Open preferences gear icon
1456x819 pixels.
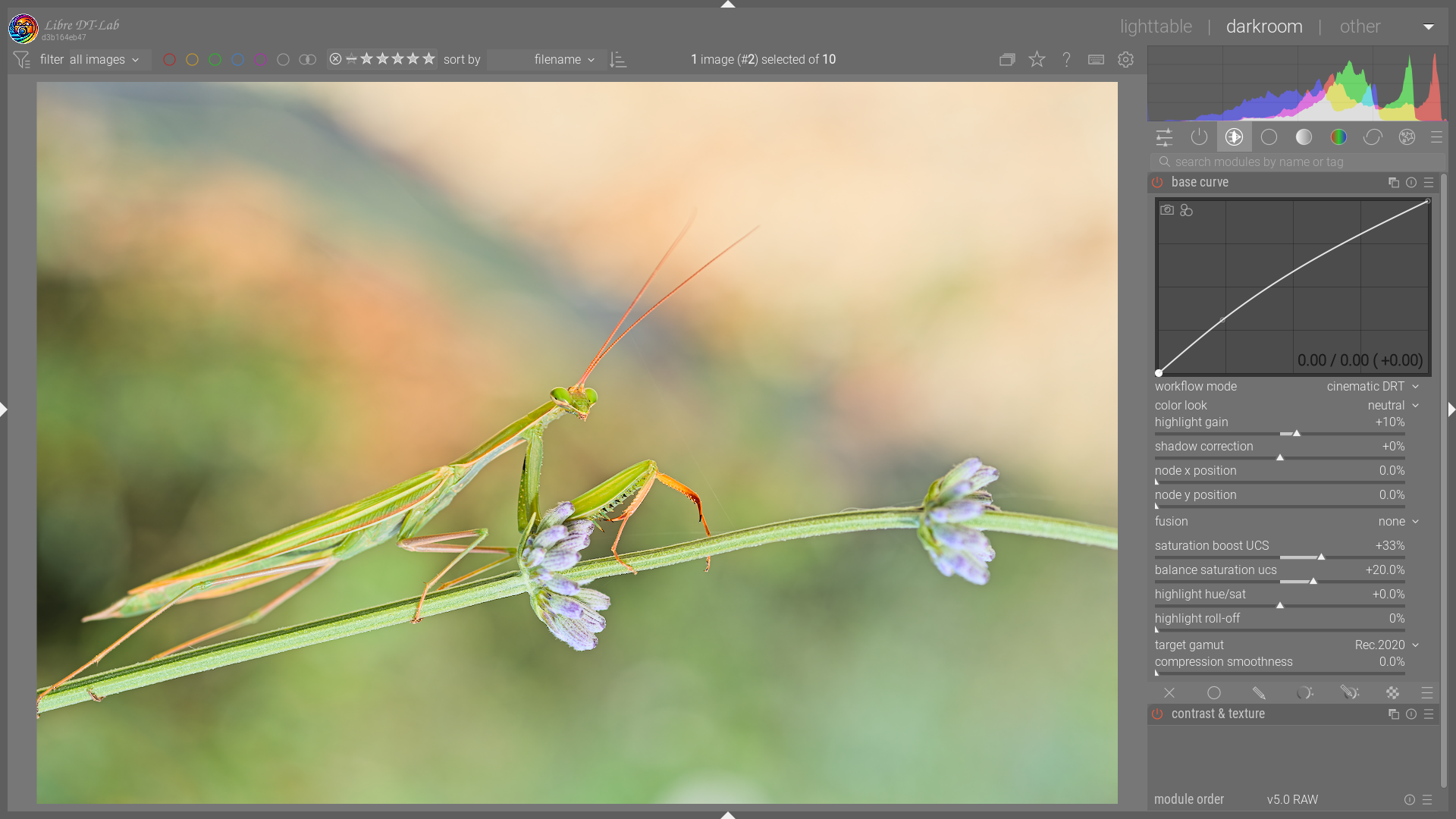pyautogui.click(x=1125, y=59)
